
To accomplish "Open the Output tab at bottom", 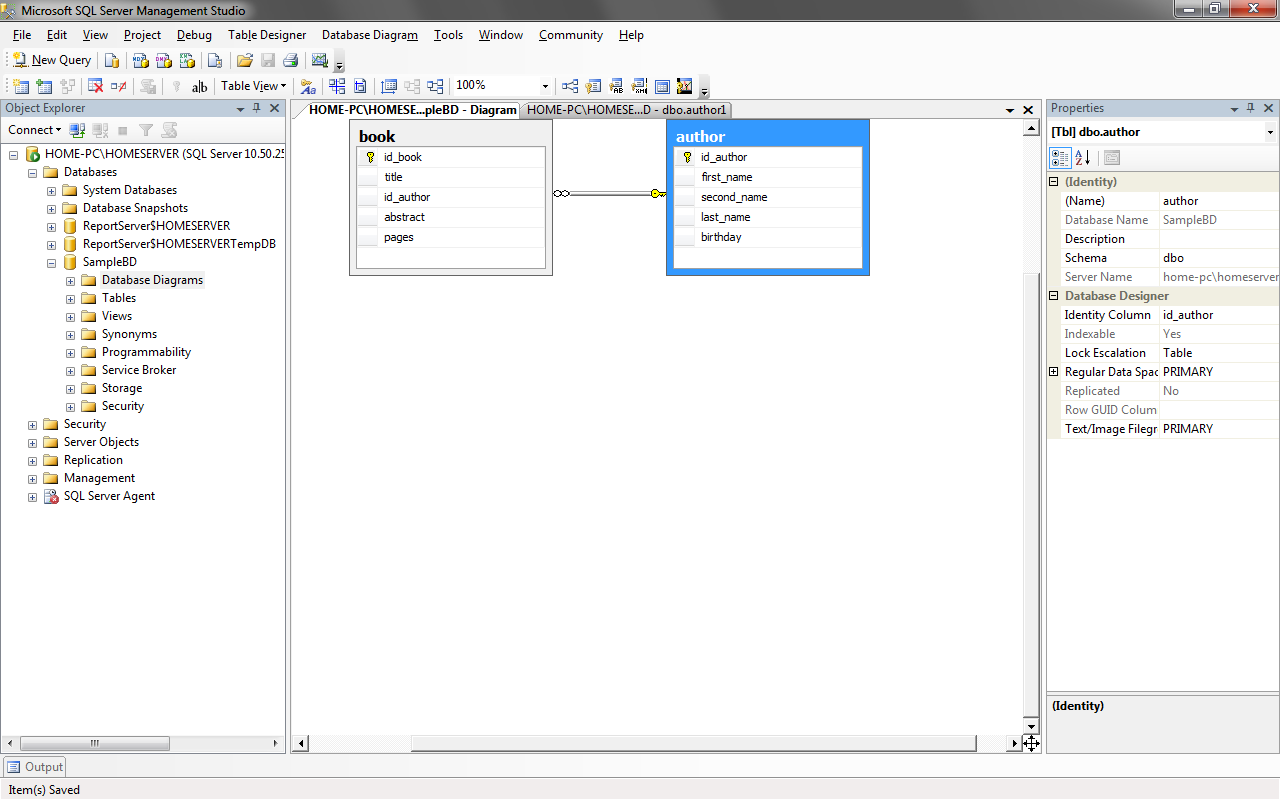I will tap(35, 767).
